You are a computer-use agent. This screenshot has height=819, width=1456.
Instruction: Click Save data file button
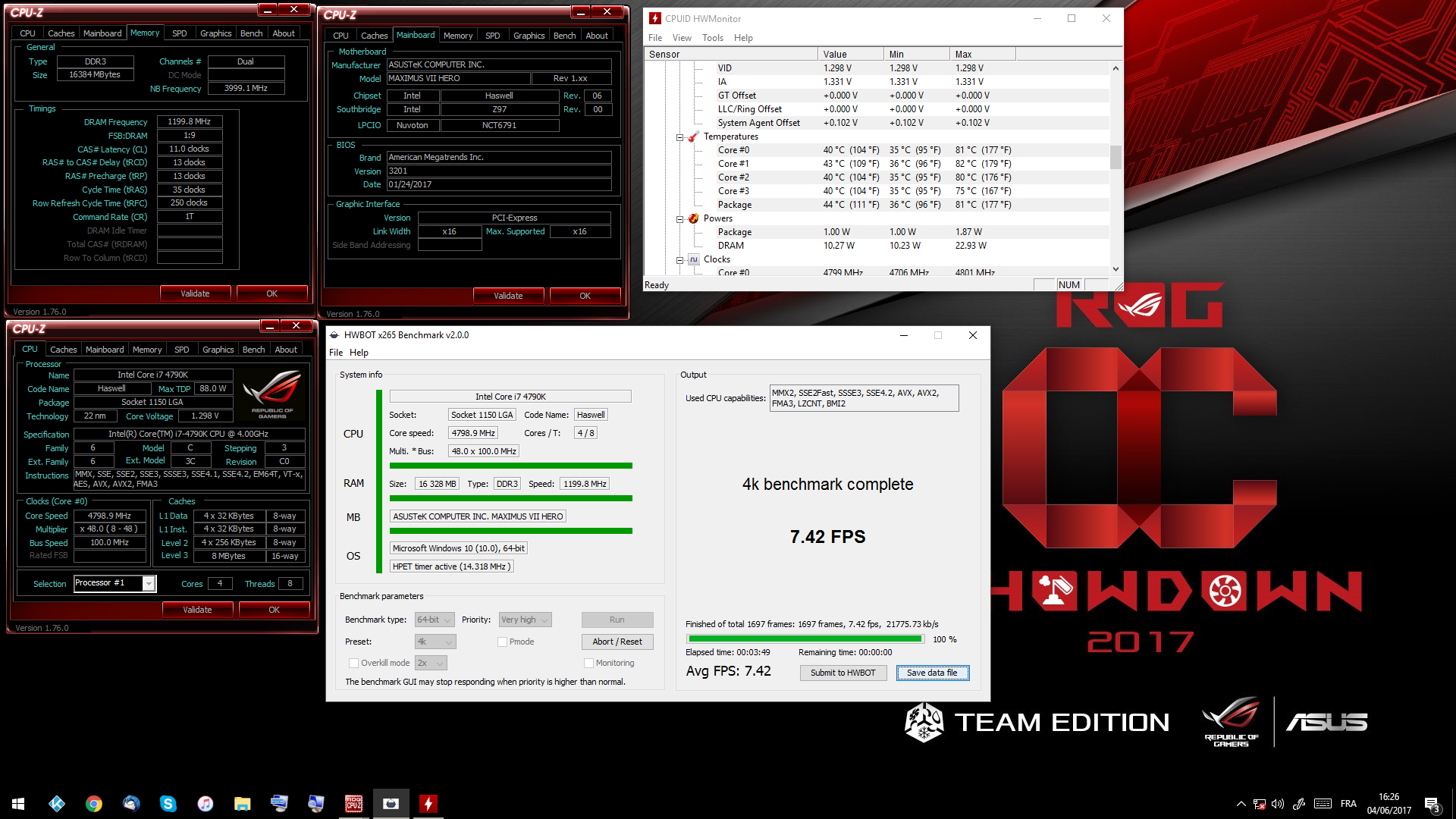coord(932,673)
